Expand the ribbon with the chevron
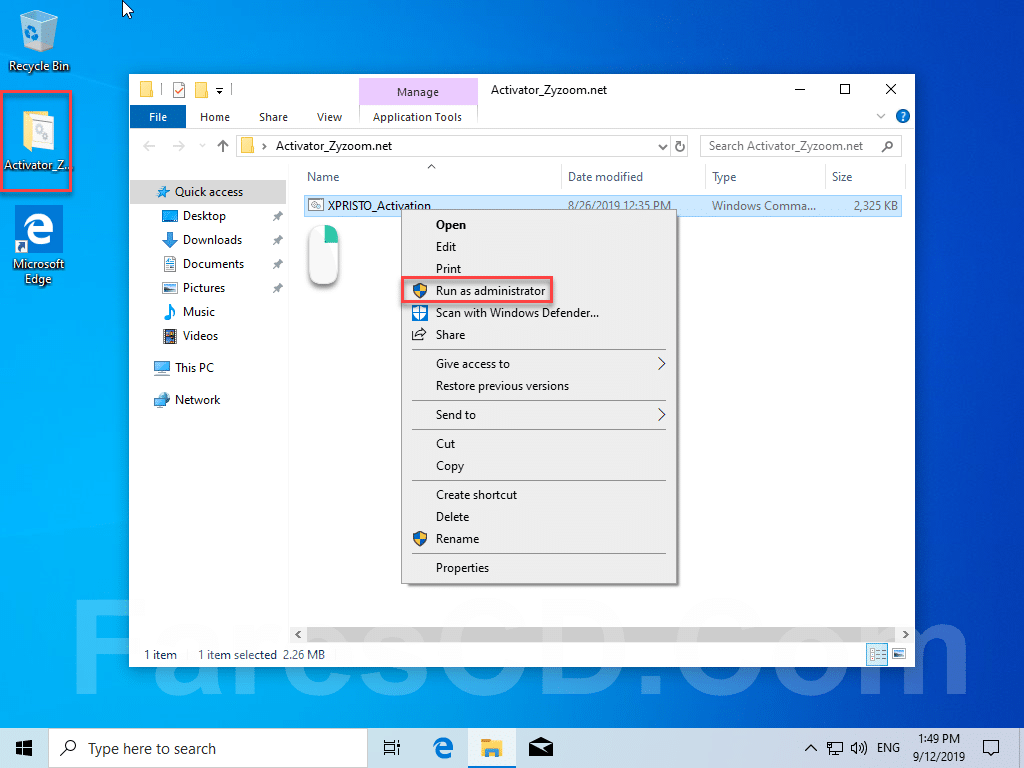Screen dimensions: 1024x768 (881, 116)
